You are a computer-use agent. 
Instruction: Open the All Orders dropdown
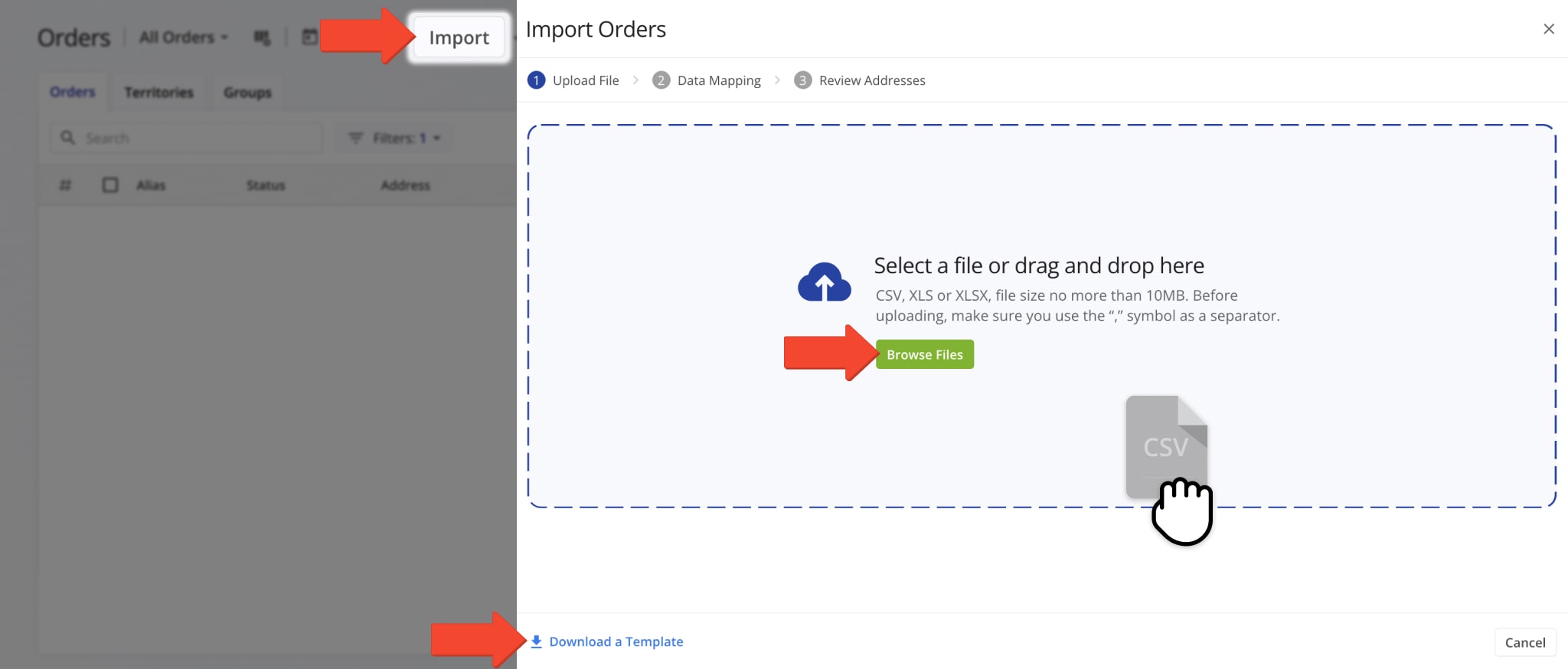click(x=184, y=38)
